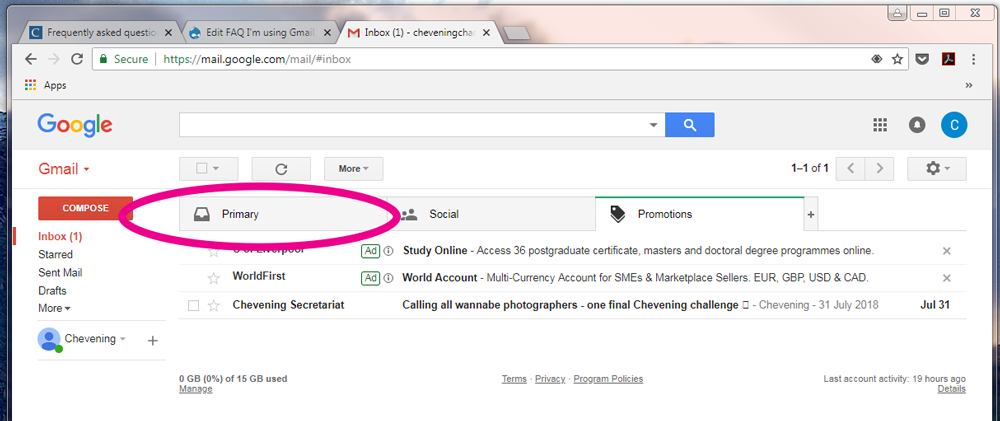Bookmark page using star icon
Viewport: 1000px width, 421px height.
(897, 59)
